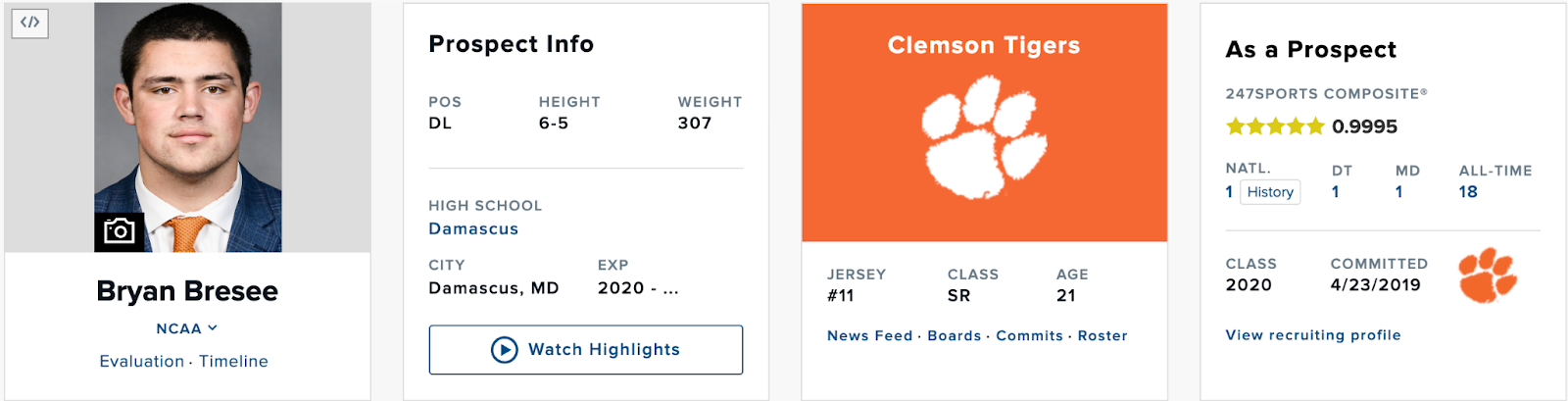Click the five-star composite rating

[1275, 126]
